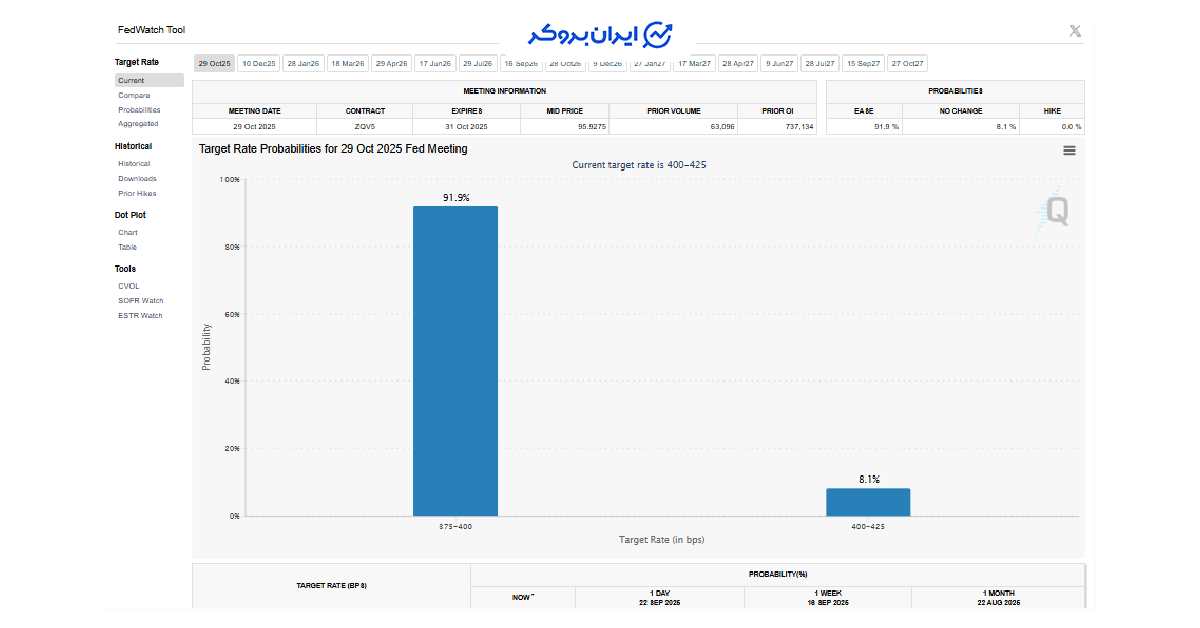Select the 27 Oct27 meeting tab
Screen dimensions: 1200x628
[907, 63]
